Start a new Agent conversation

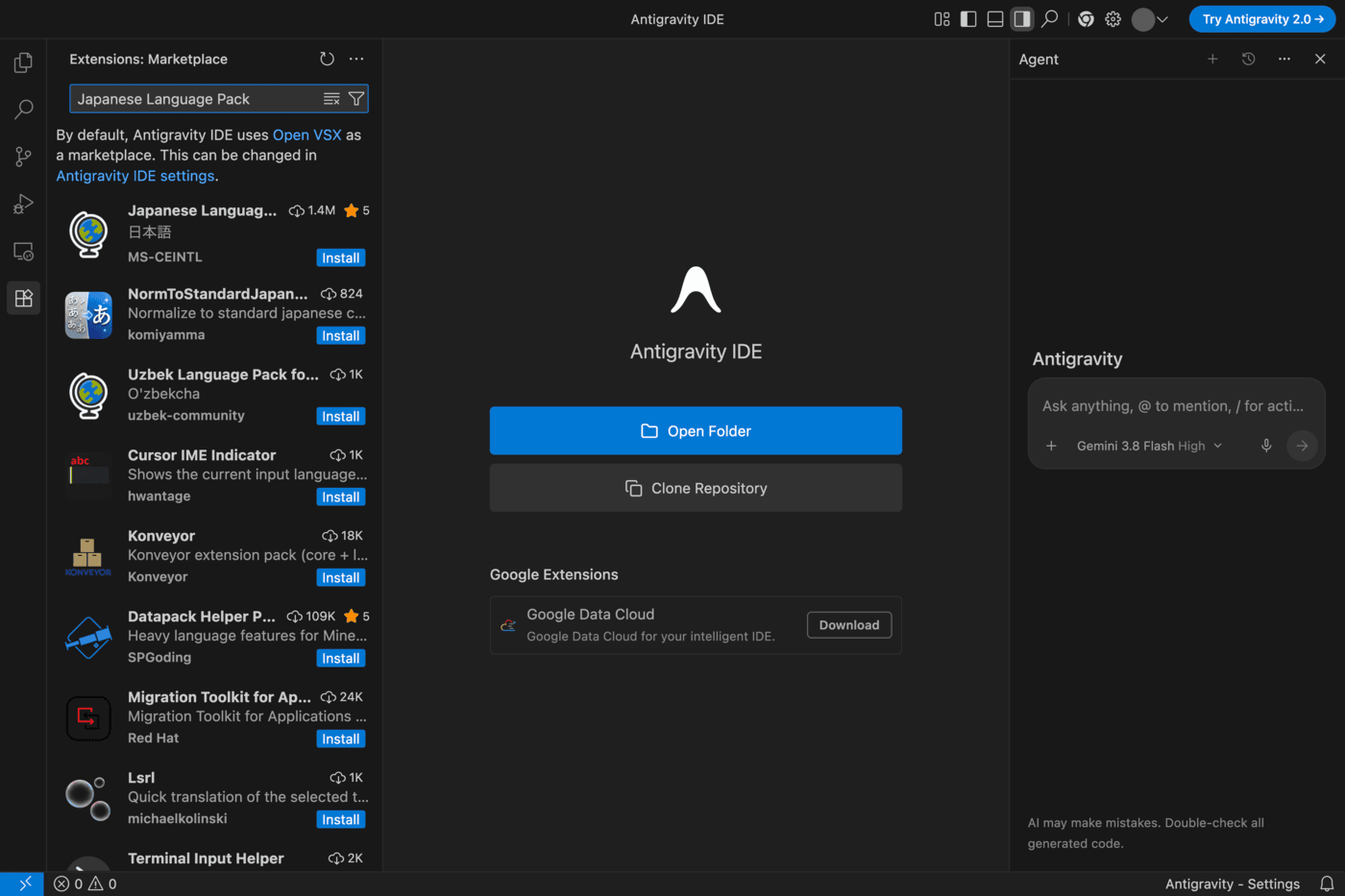point(1212,59)
